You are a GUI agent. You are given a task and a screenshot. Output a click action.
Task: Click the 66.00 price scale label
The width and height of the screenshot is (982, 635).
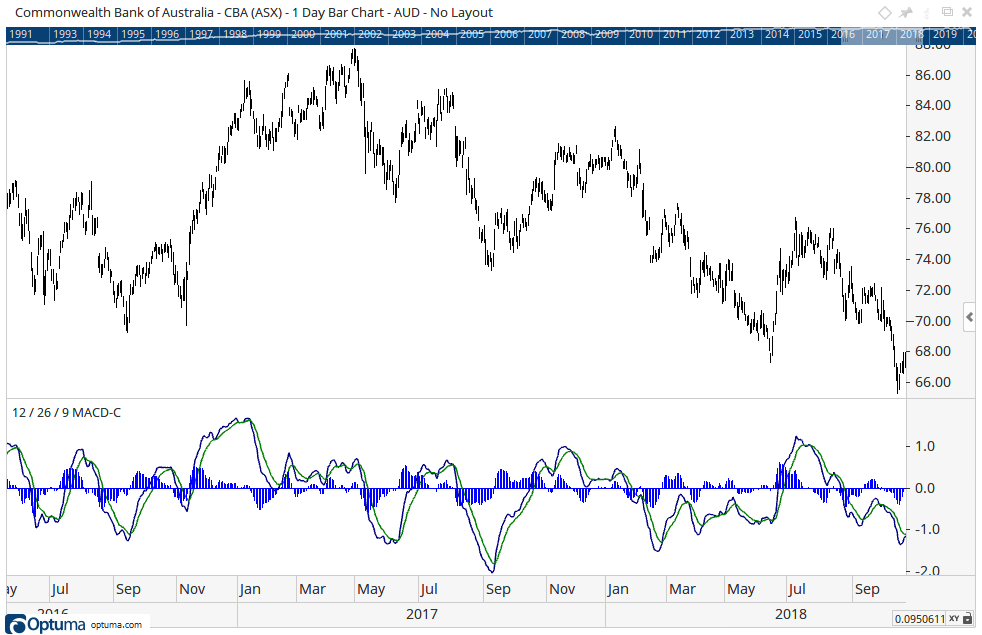(933, 382)
